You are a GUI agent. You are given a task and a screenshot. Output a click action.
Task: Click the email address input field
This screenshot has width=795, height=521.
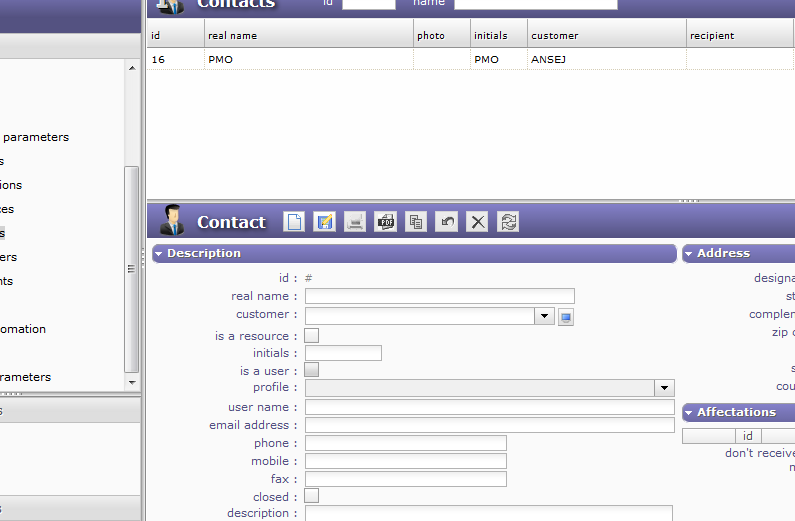pos(489,425)
